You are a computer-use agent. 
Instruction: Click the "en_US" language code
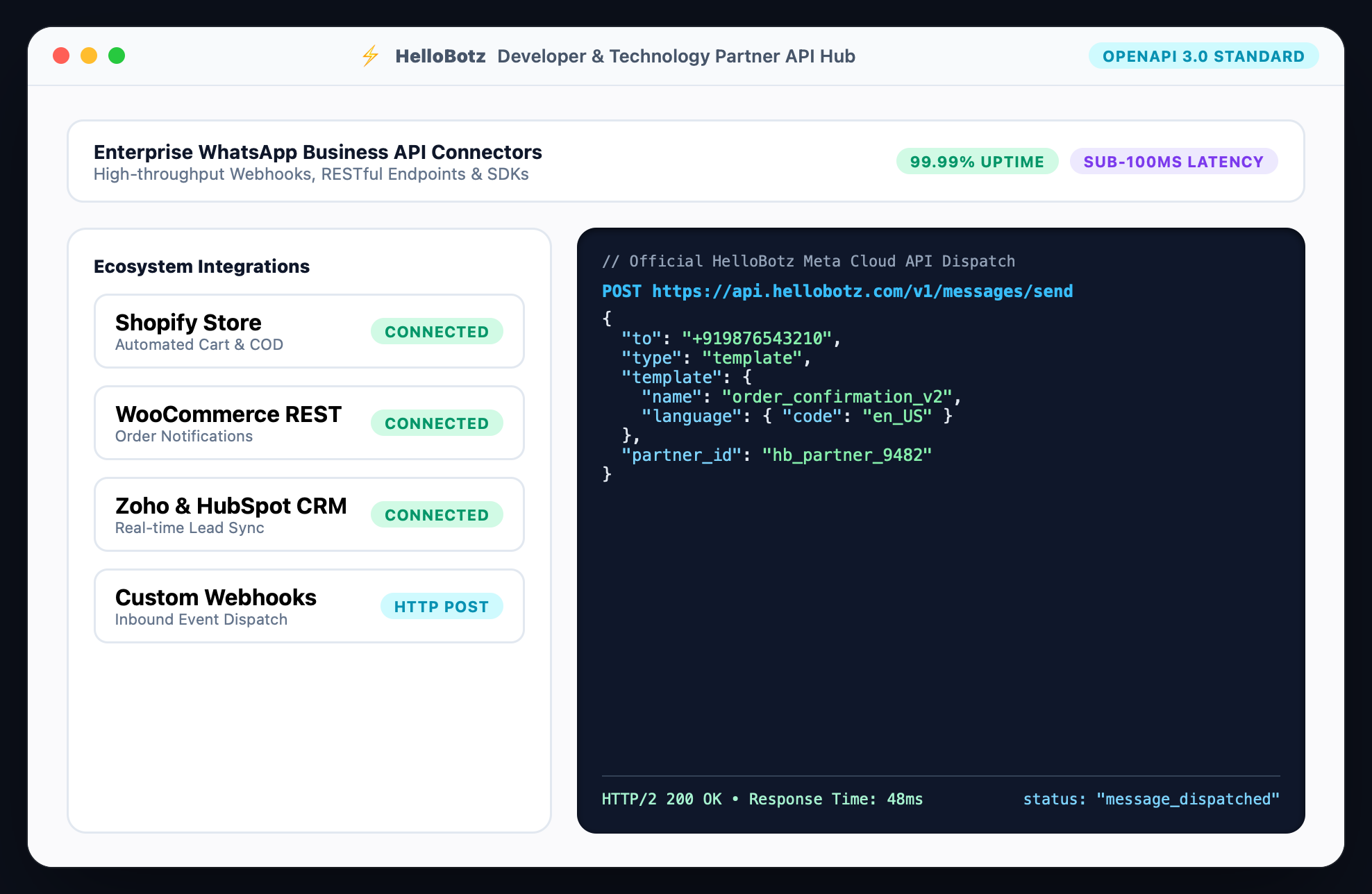(x=896, y=416)
